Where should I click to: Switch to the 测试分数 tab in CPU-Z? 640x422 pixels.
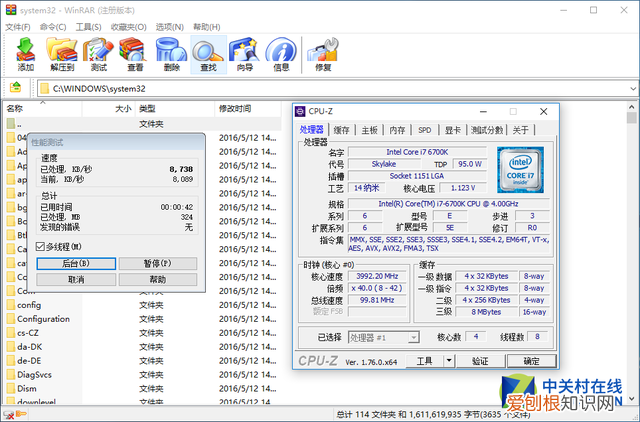(x=487, y=130)
